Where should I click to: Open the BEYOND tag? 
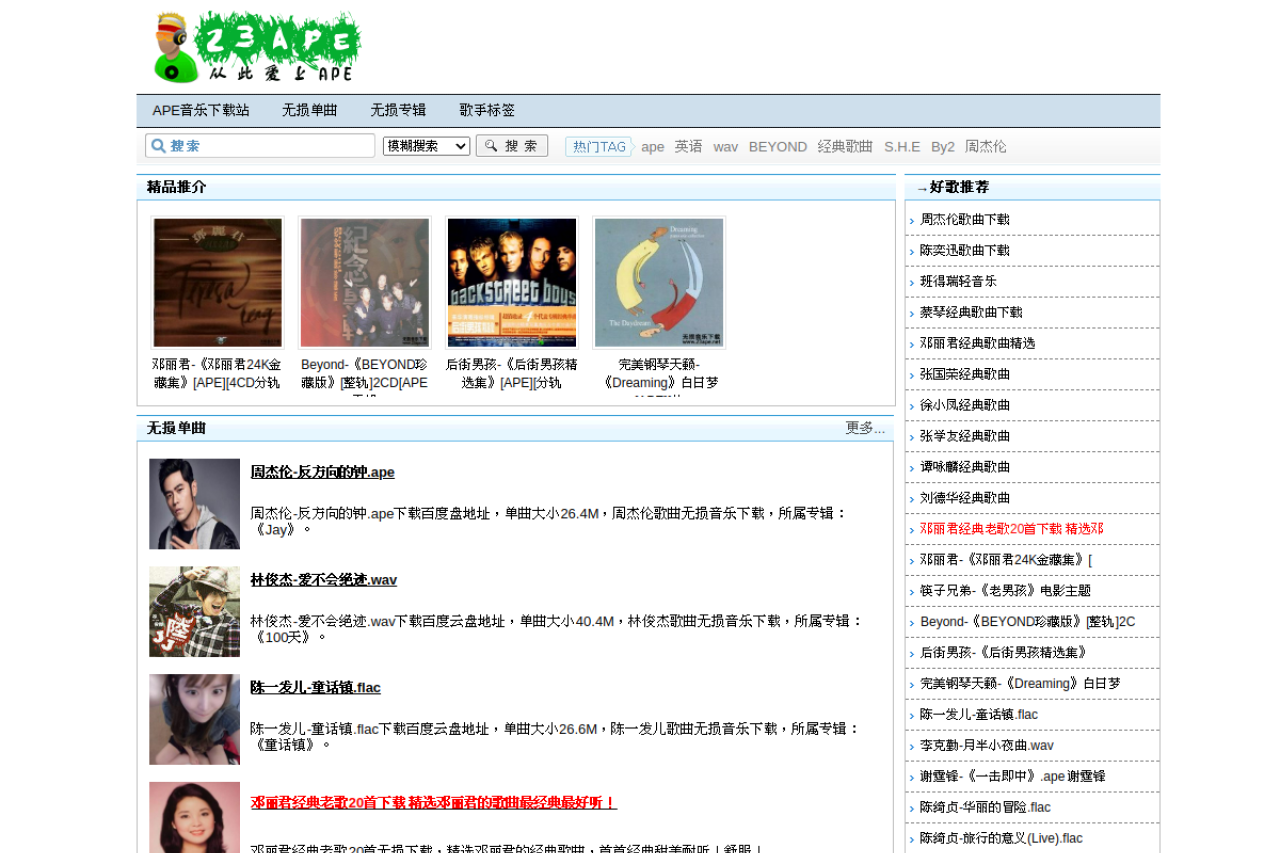(778, 147)
